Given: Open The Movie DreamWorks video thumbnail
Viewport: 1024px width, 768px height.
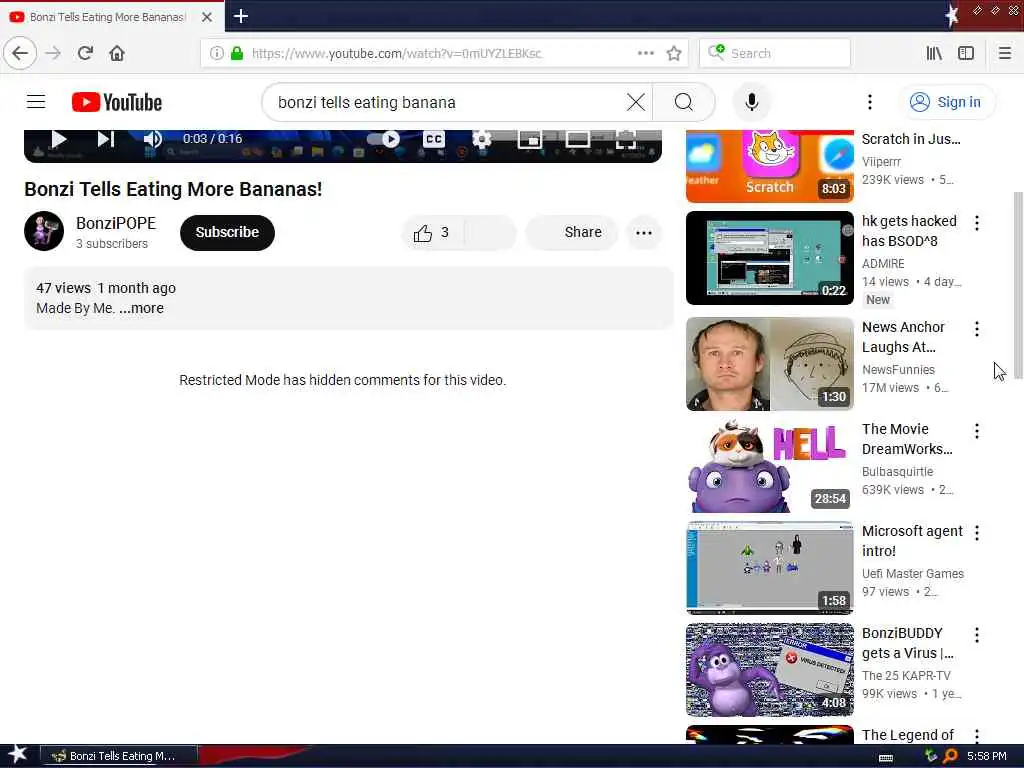Looking at the screenshot, I should point(770,466).
